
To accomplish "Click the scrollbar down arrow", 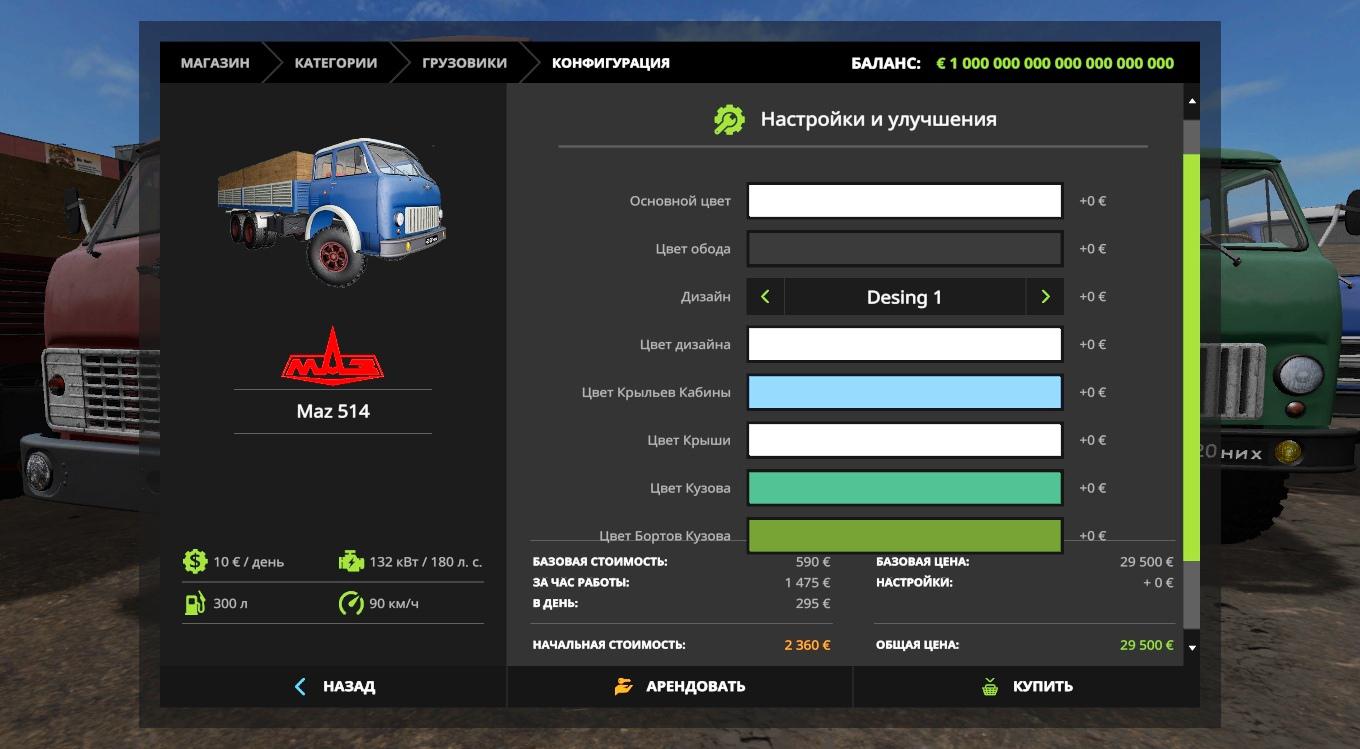I will coord(1191,647).
